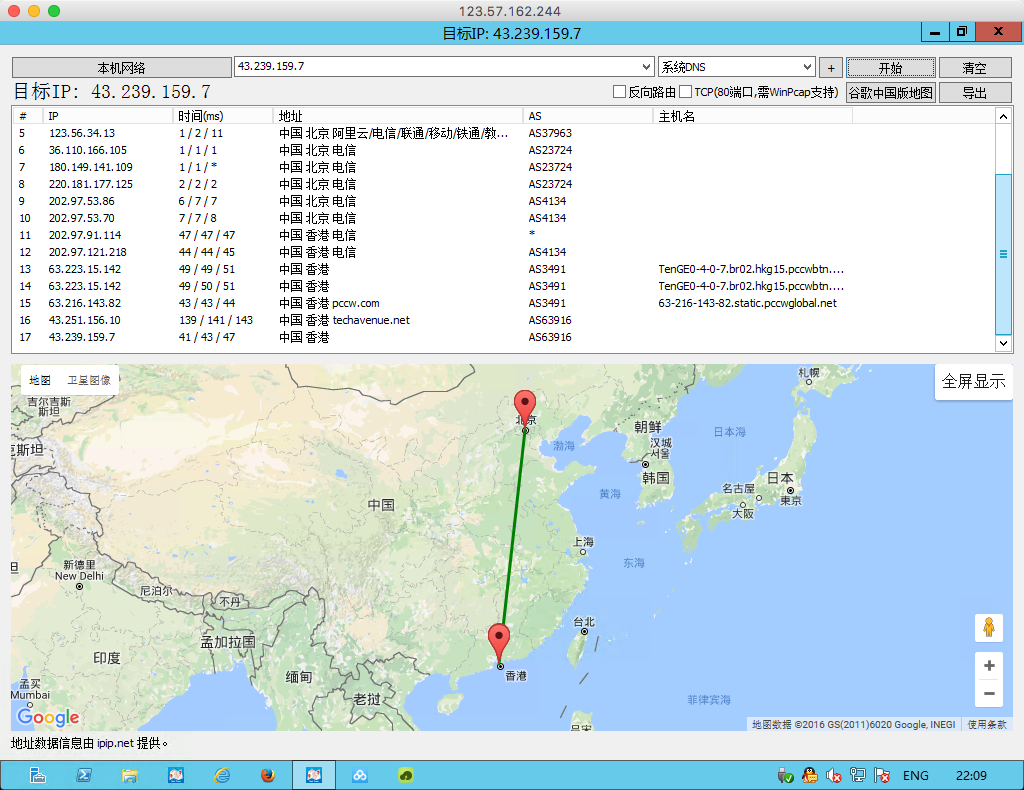1024x790 pixels.
Task: Click the 导出 export button
Action: pos(974,93)
